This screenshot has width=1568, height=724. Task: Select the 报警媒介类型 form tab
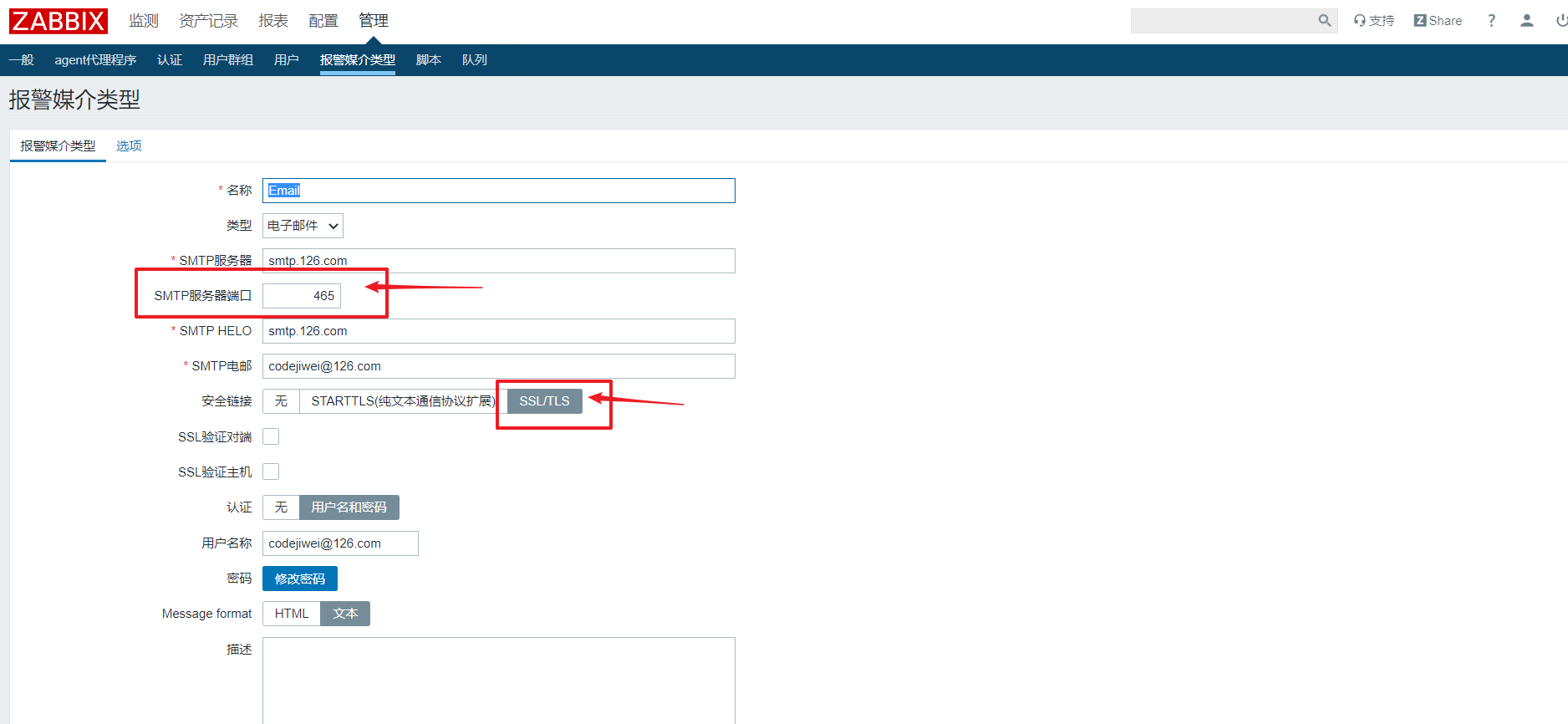pos(58,146)
